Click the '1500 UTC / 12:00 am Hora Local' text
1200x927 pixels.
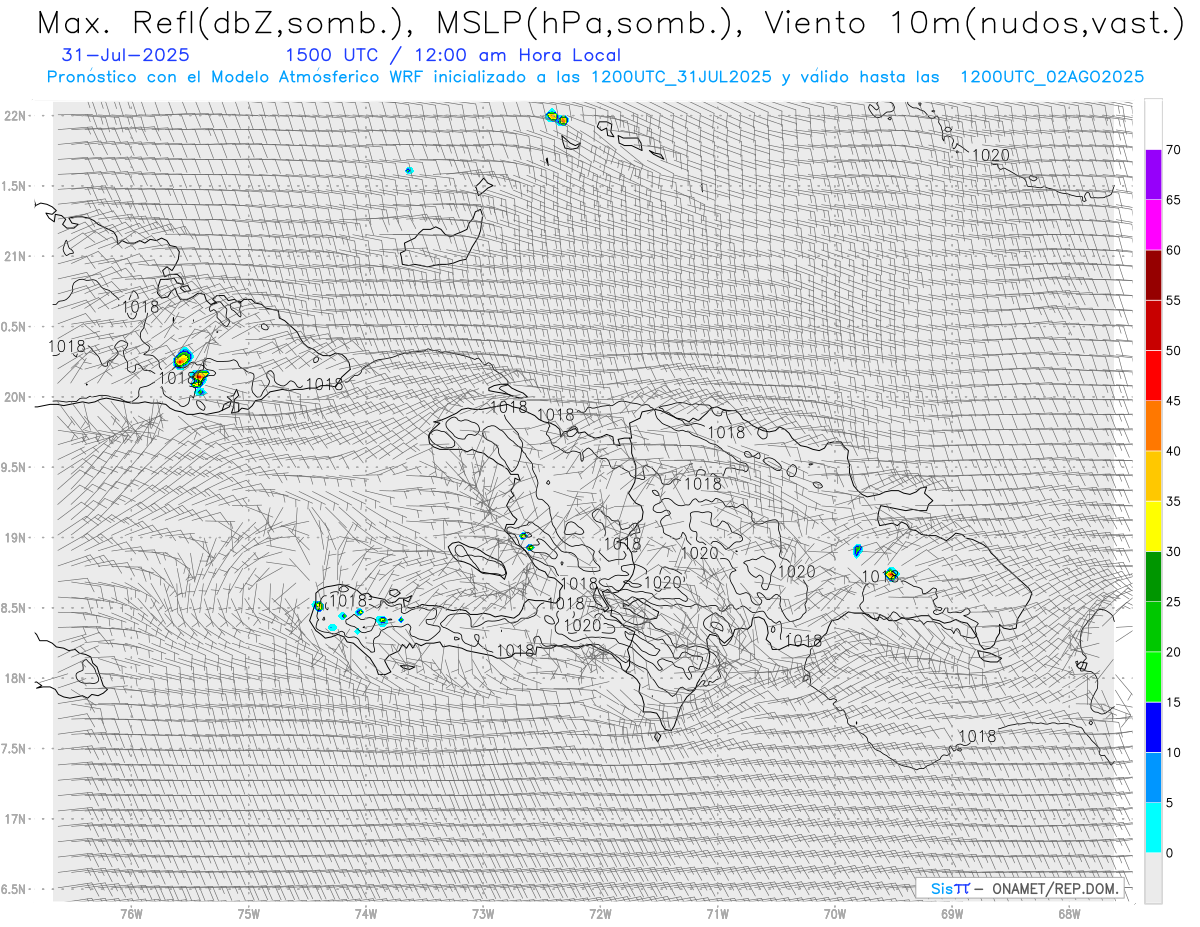pyautogui.click(x=453, y=56)
